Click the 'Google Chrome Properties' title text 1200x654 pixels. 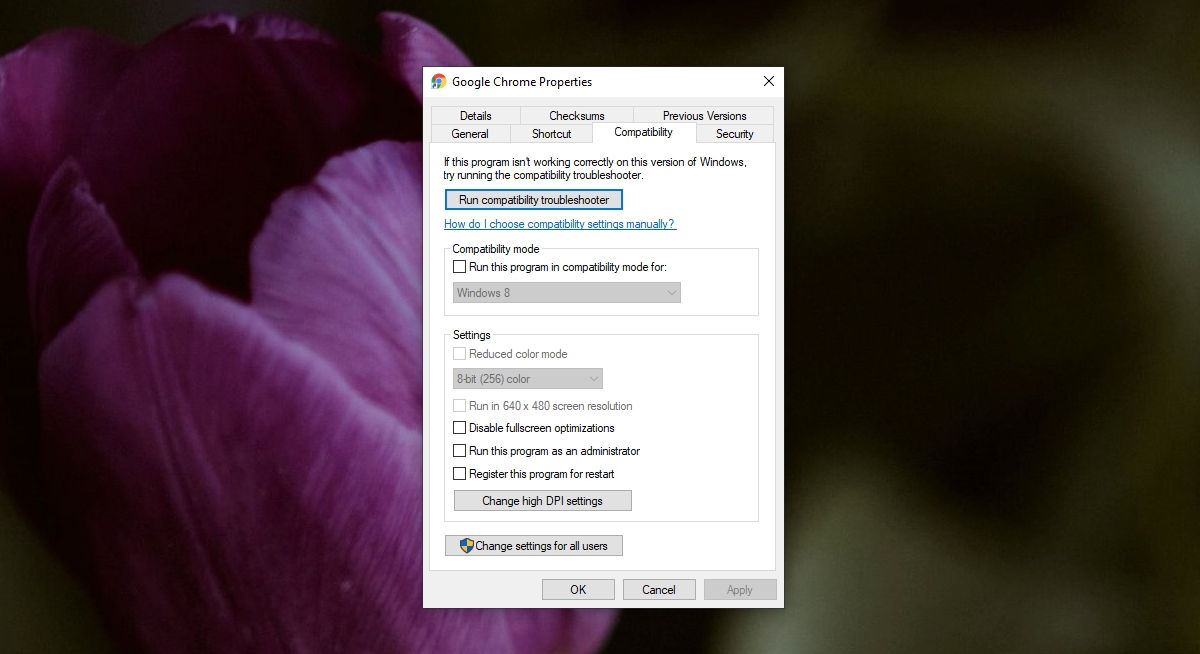[522, 82]
